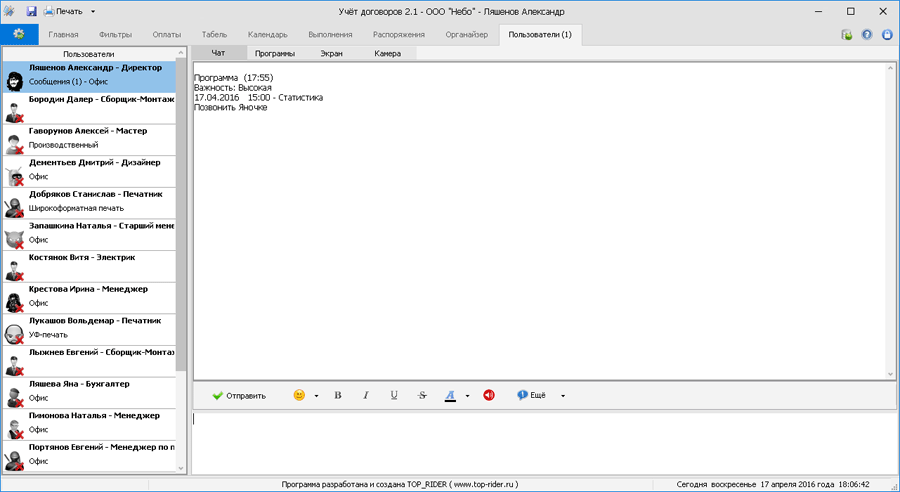Click avatar of Лукашов Вольдемар

pyautogui.click(x=14, y=334)
